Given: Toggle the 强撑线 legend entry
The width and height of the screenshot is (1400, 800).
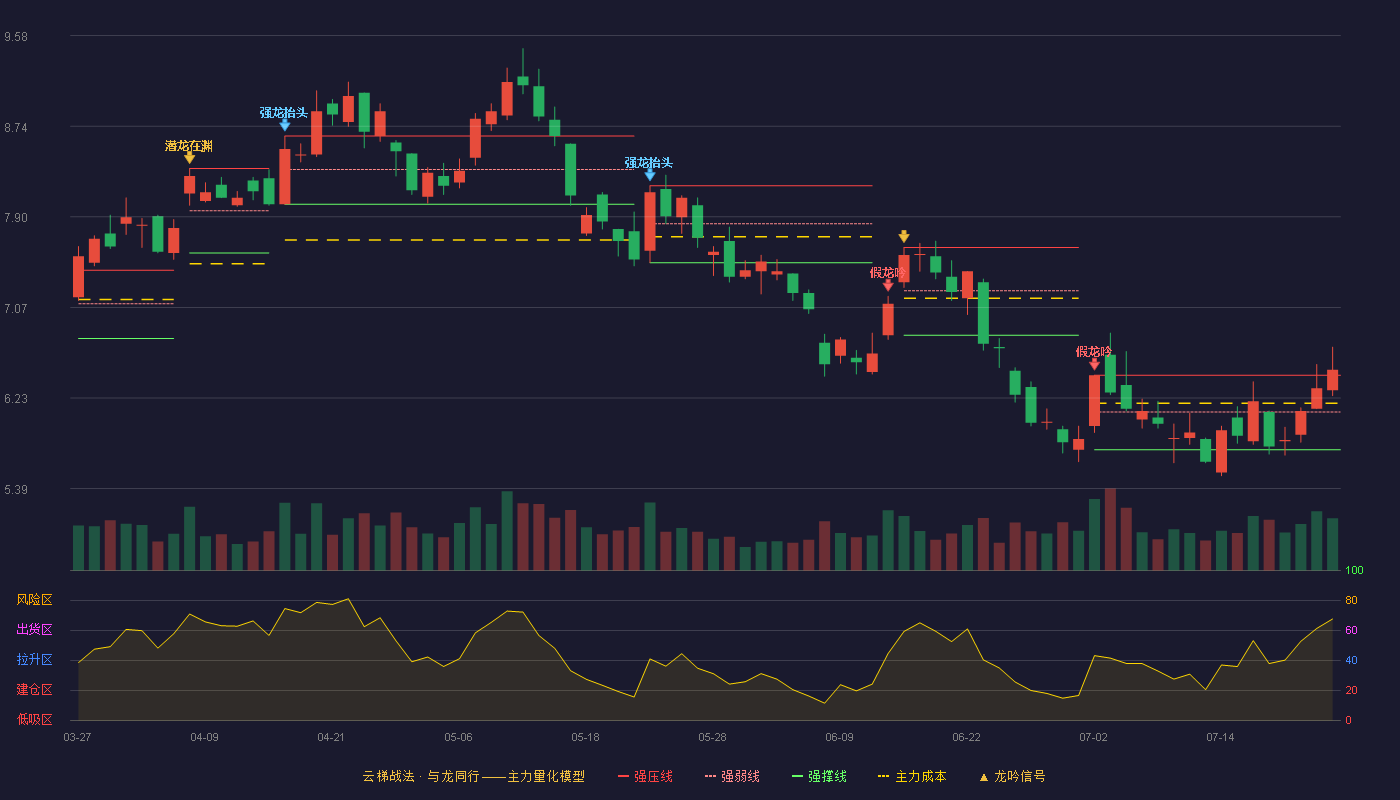Looking at the screenshot, I should (819, 776).
